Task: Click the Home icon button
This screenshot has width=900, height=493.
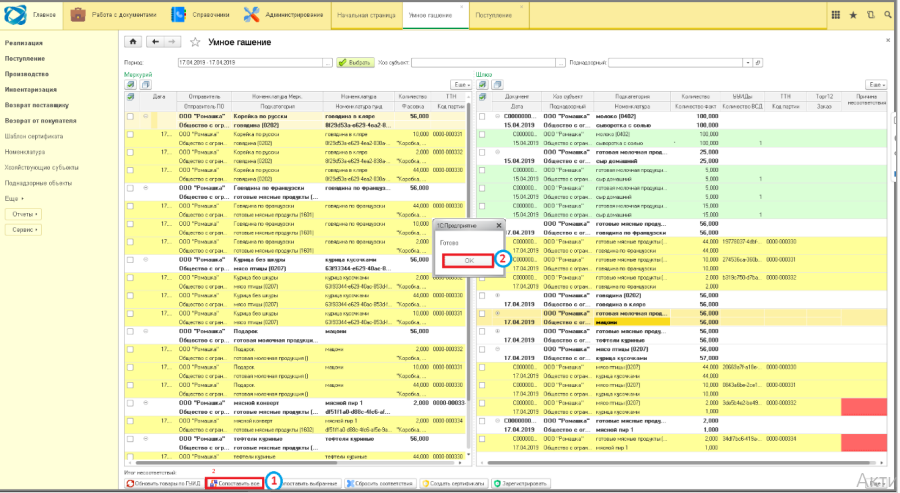Action: 133,42
